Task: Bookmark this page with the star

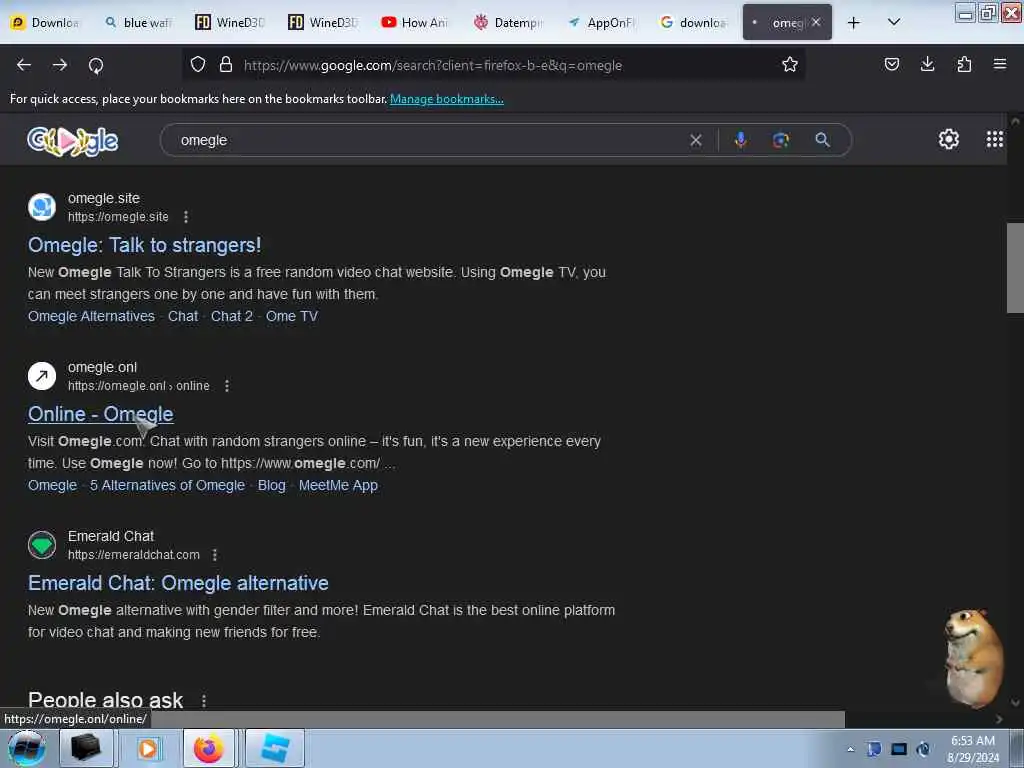Action: tap(790, 64)
